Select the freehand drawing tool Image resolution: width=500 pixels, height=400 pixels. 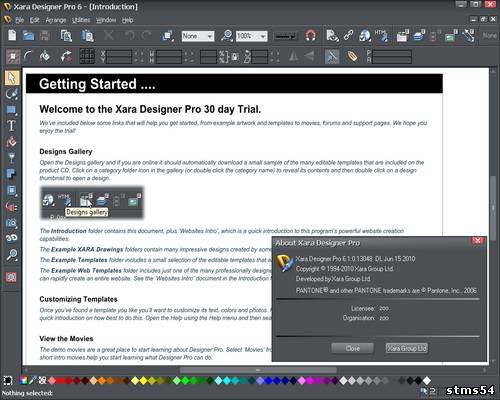point(12,94)
